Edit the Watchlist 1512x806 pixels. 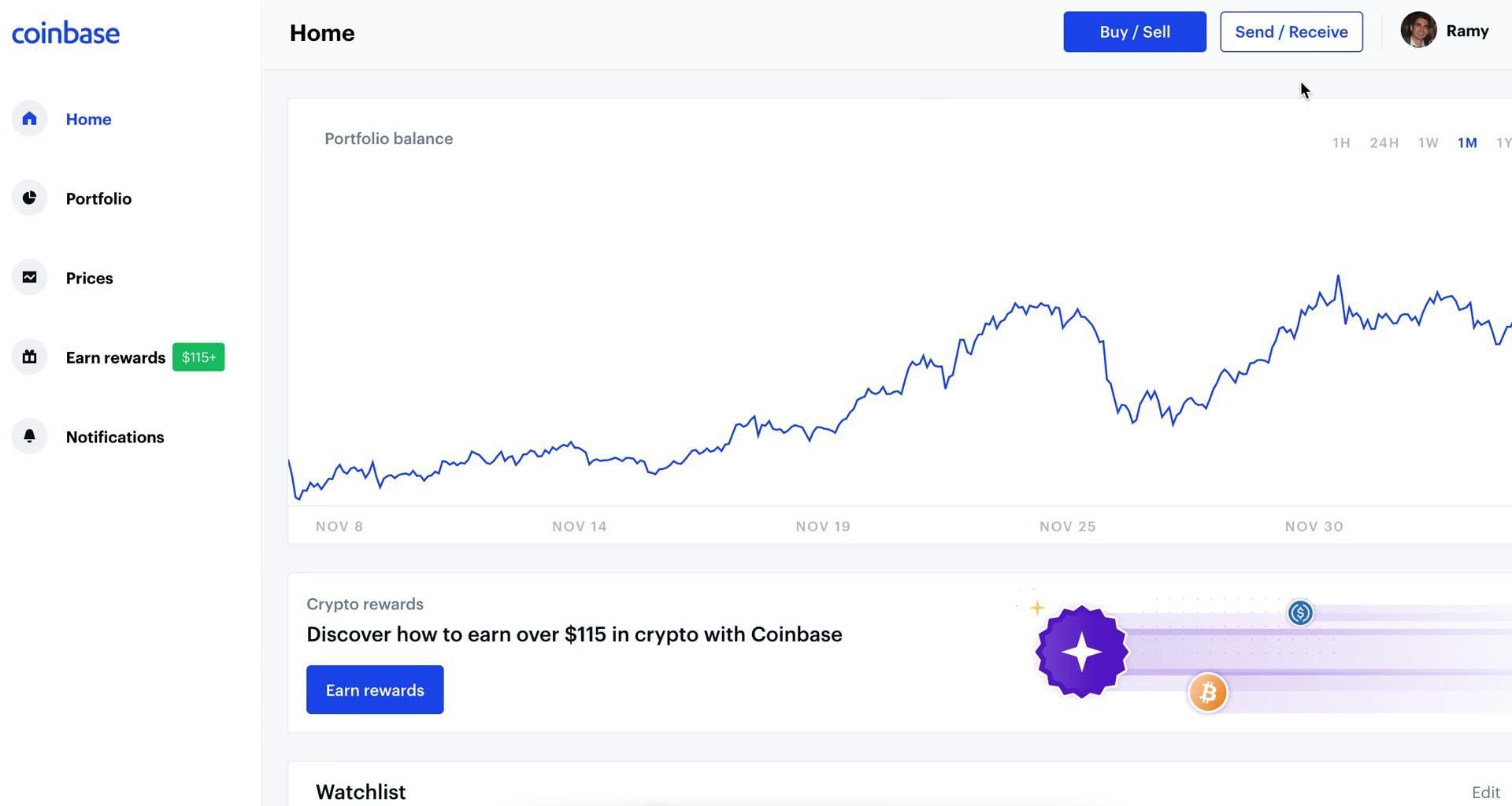click(1485, 793)
